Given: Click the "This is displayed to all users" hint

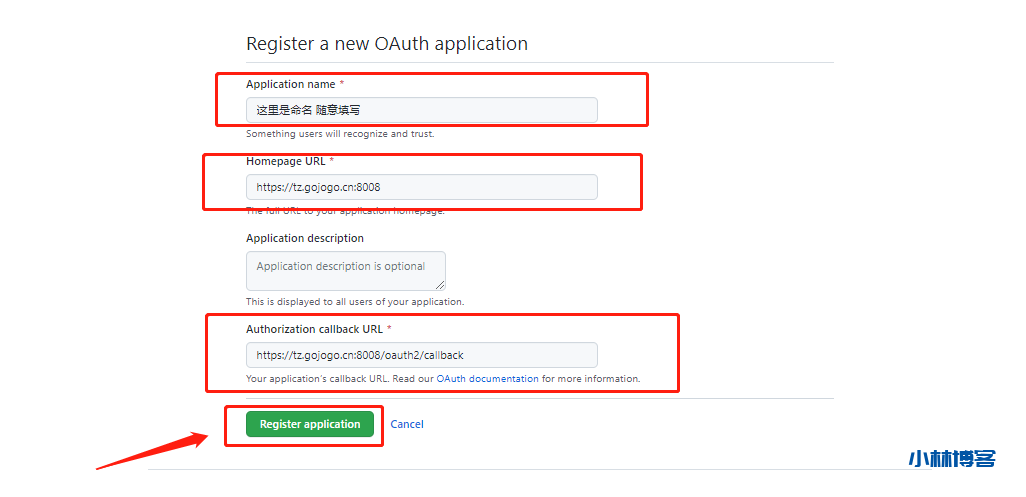Looking at the screenshot, I should coord(355,301).
